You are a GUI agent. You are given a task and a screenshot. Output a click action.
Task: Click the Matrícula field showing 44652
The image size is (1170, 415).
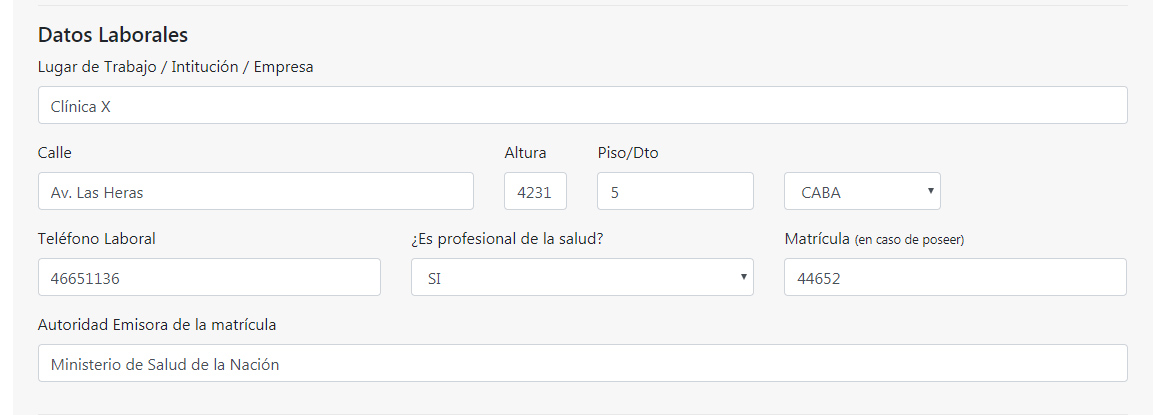click(x=955, y=277)
